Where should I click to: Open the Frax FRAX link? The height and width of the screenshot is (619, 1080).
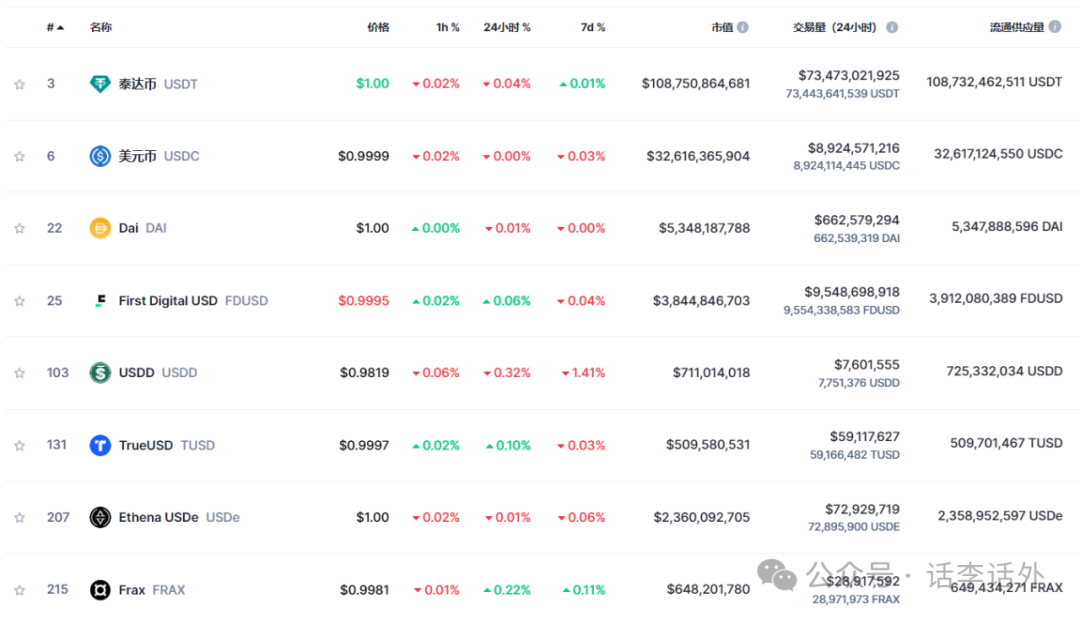click(152, 590)
